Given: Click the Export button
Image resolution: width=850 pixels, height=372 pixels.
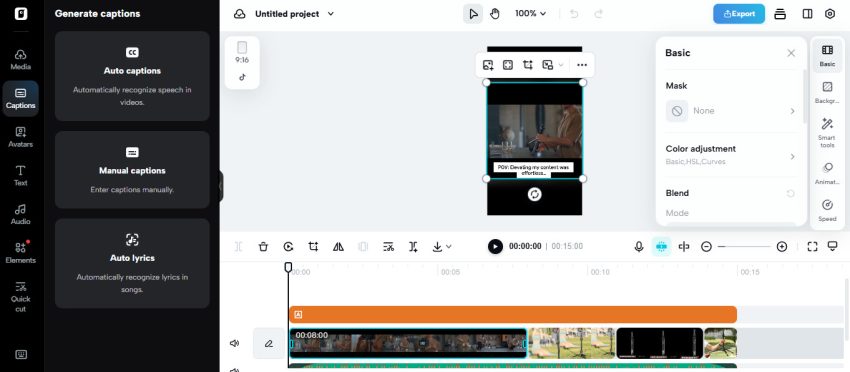Looking at the screenshot, I should [739, 14].
